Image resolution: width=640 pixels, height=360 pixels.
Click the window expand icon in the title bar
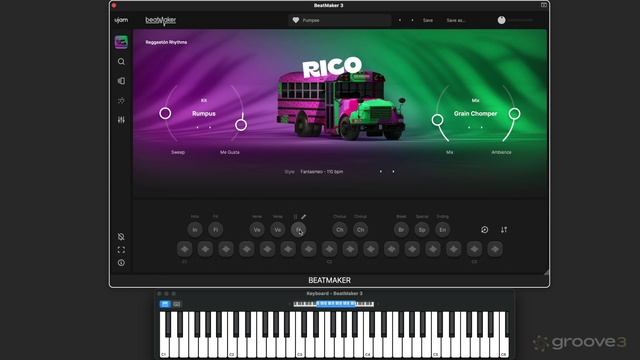click(544, 5)
